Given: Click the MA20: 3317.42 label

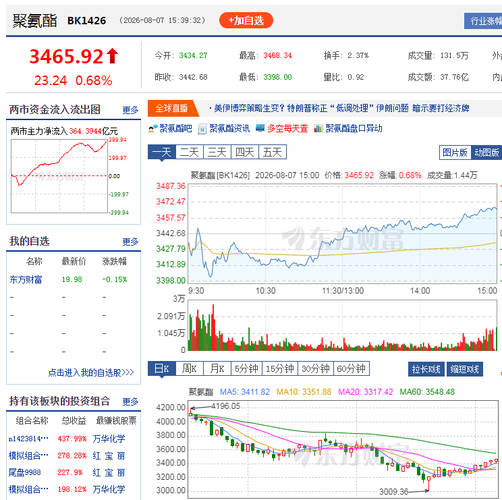Looking at the screenshot, I should point(366,392).
